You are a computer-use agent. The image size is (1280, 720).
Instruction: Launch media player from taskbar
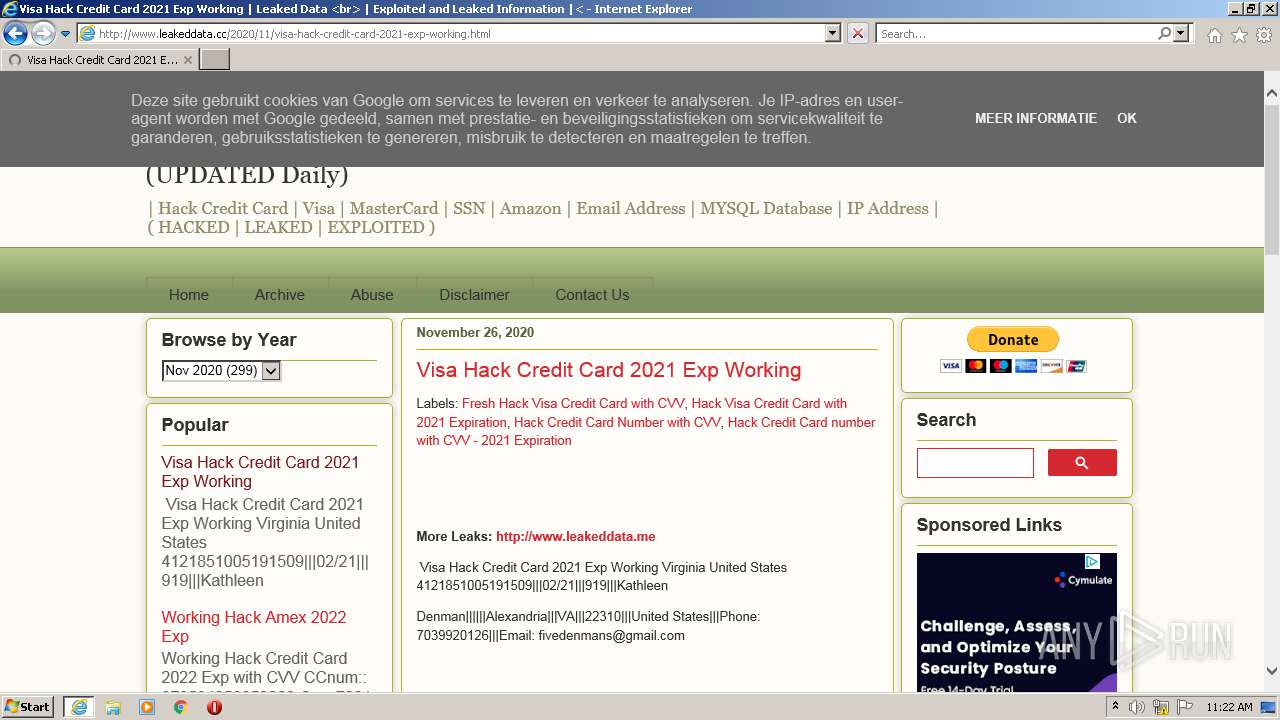click(x=147, y=707)
